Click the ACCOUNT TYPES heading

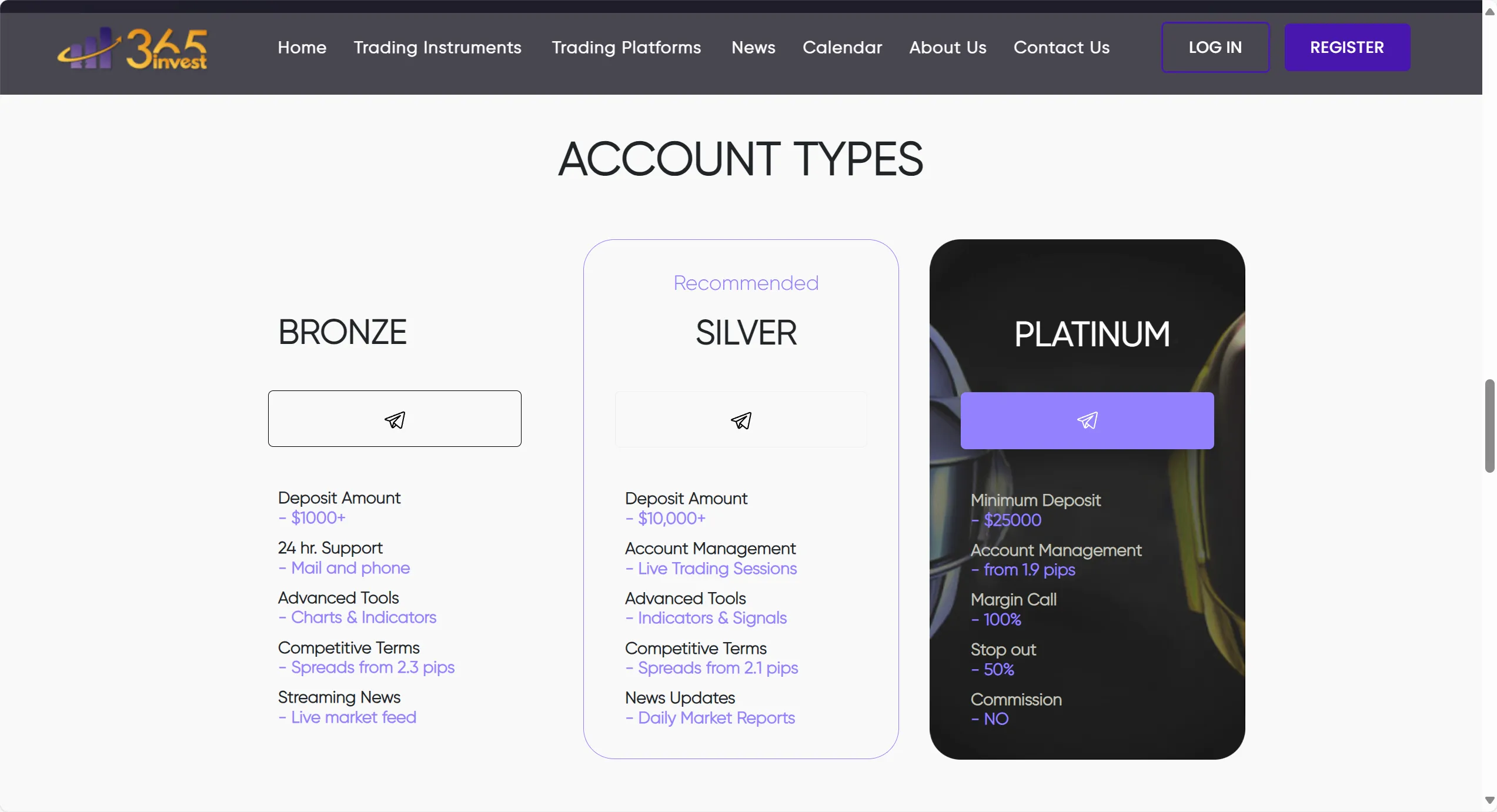pyautogui.click(x=741, y=159)
